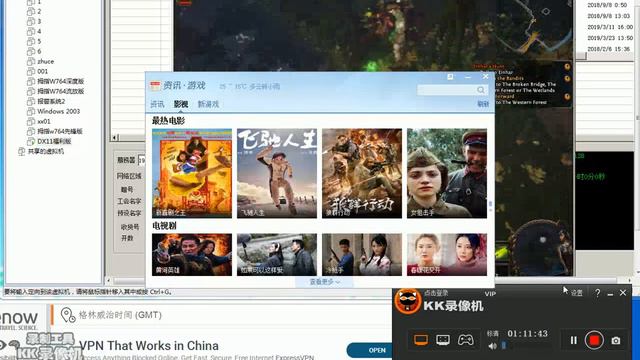This screenshot has width=640, height=360.
Task: Open KK recorder help question mark
Action: (598, 293)
